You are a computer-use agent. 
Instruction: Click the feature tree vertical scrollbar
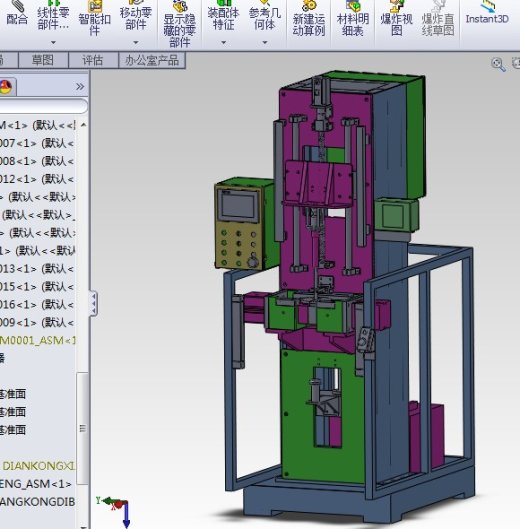point(82,428)
